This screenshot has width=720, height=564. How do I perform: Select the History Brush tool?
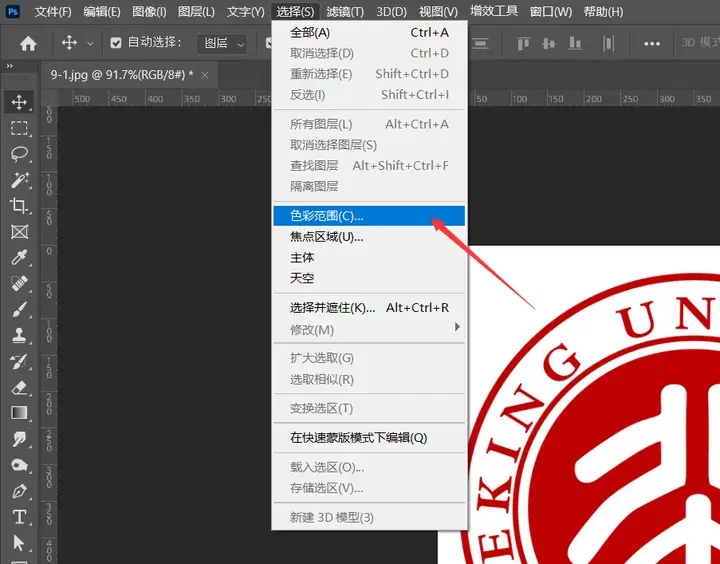[x=19, y=362]
